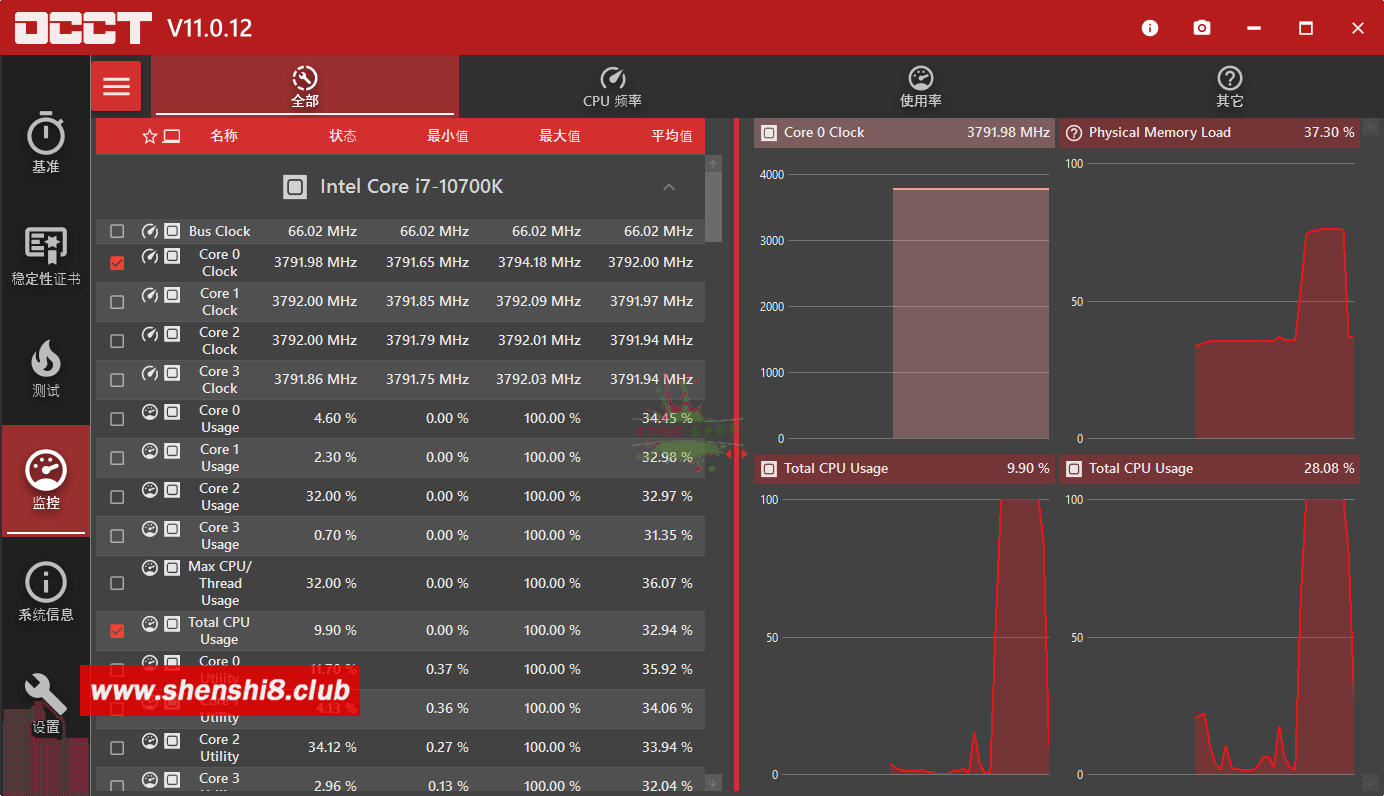Open the hamburger menu button

pos(116,86)
